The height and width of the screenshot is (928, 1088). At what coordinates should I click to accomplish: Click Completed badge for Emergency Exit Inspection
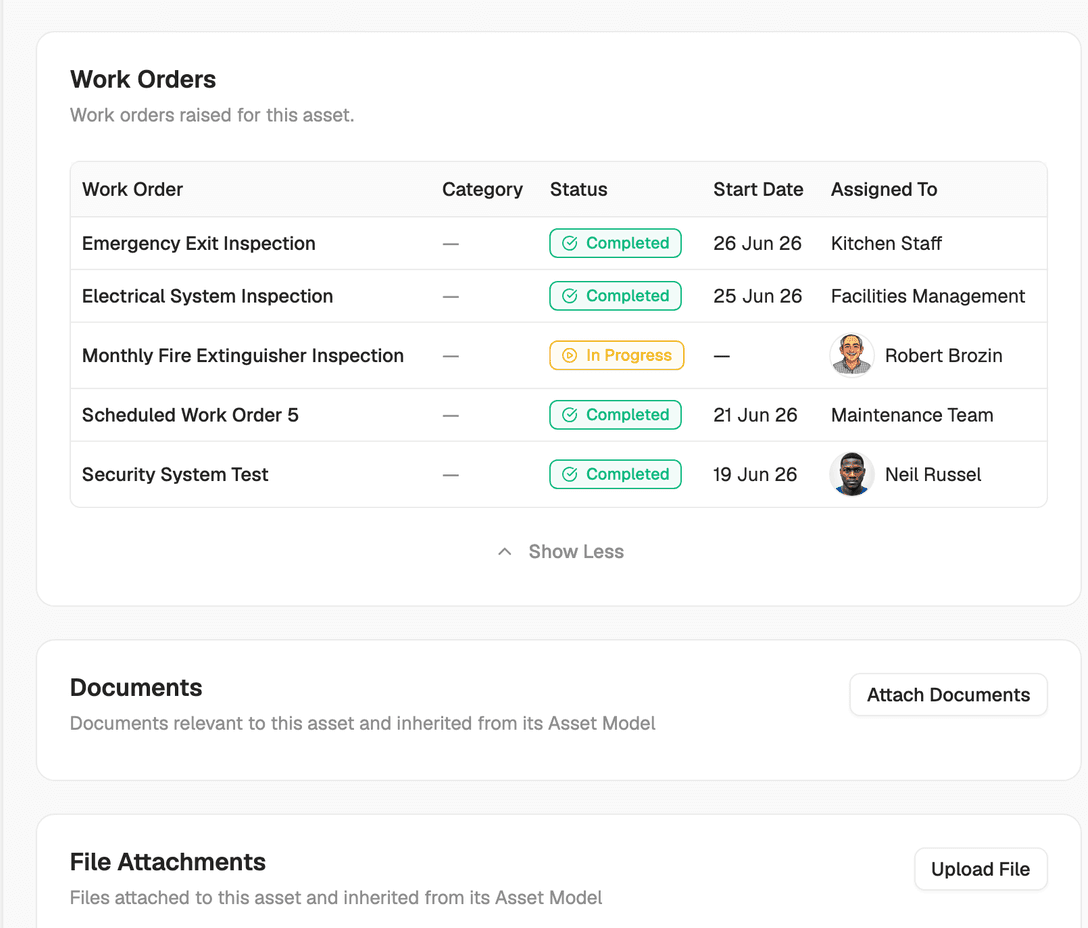click(x=615, y=244)
